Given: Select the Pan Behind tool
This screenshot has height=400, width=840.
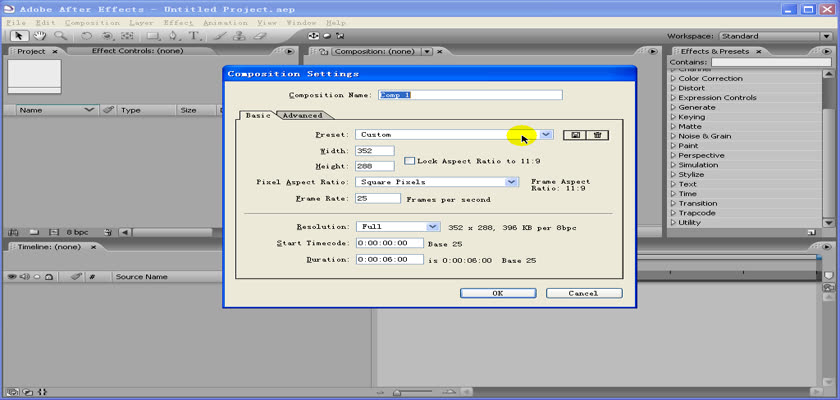Looking at the screenshot, I should pos(127,36).
